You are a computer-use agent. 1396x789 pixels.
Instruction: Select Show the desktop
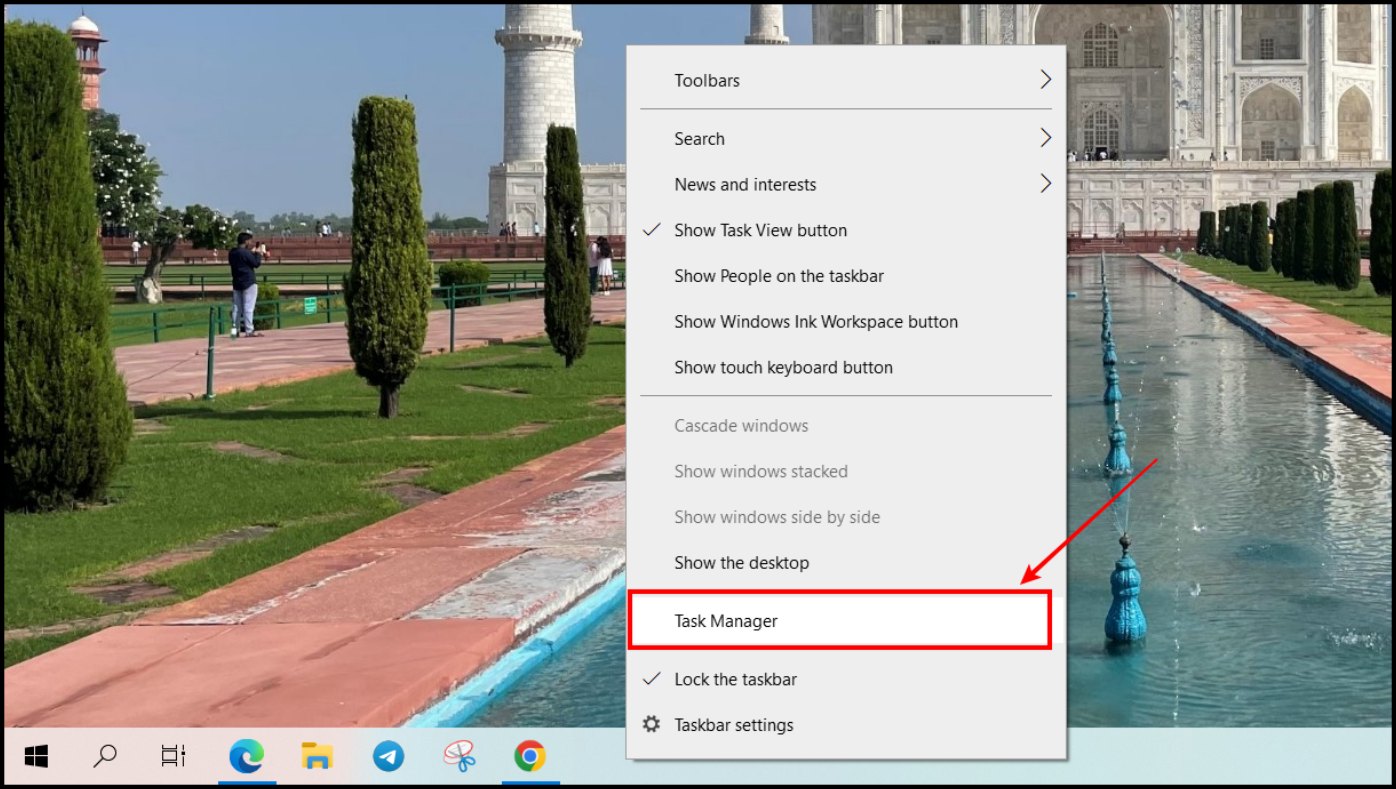(846, 563)
